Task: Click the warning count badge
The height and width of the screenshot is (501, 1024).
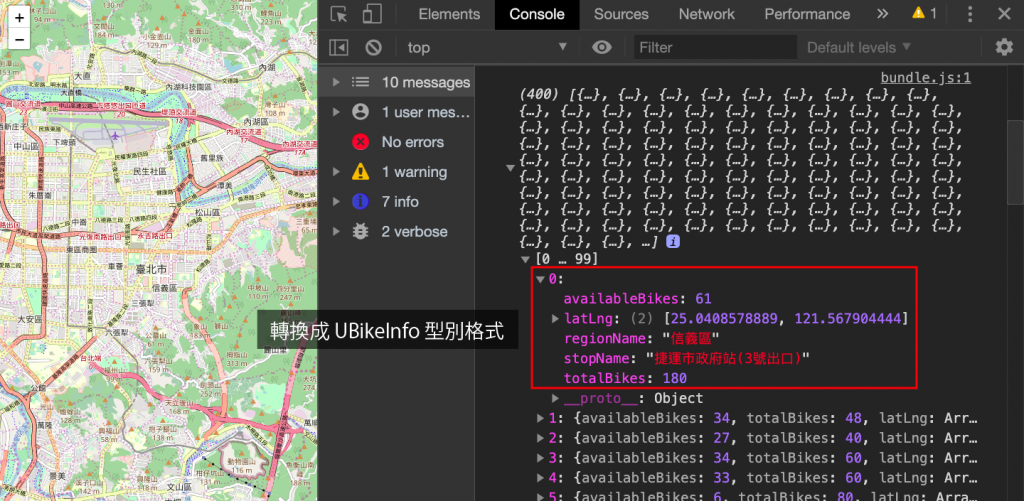Action: coord(925,13)
